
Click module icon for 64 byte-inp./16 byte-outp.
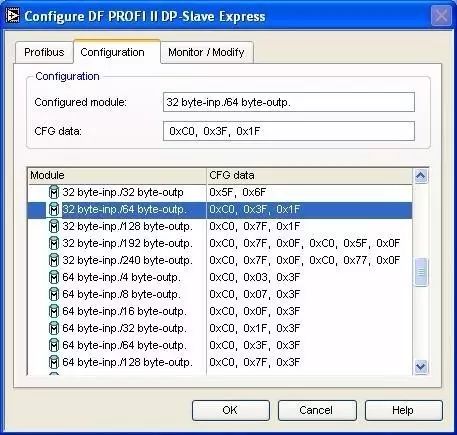pyautogui.click(x=54, y=311)
